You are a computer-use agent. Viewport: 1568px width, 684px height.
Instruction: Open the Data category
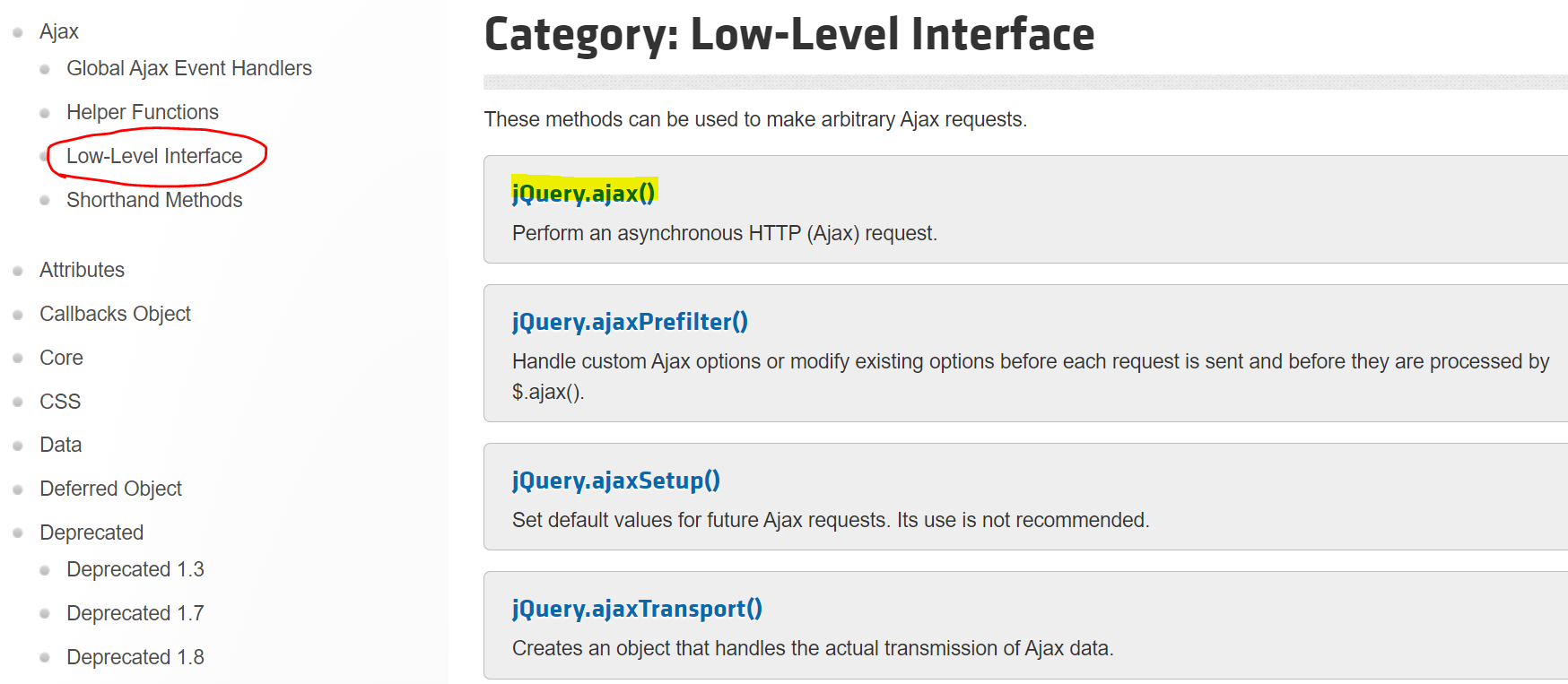point(60,445)
